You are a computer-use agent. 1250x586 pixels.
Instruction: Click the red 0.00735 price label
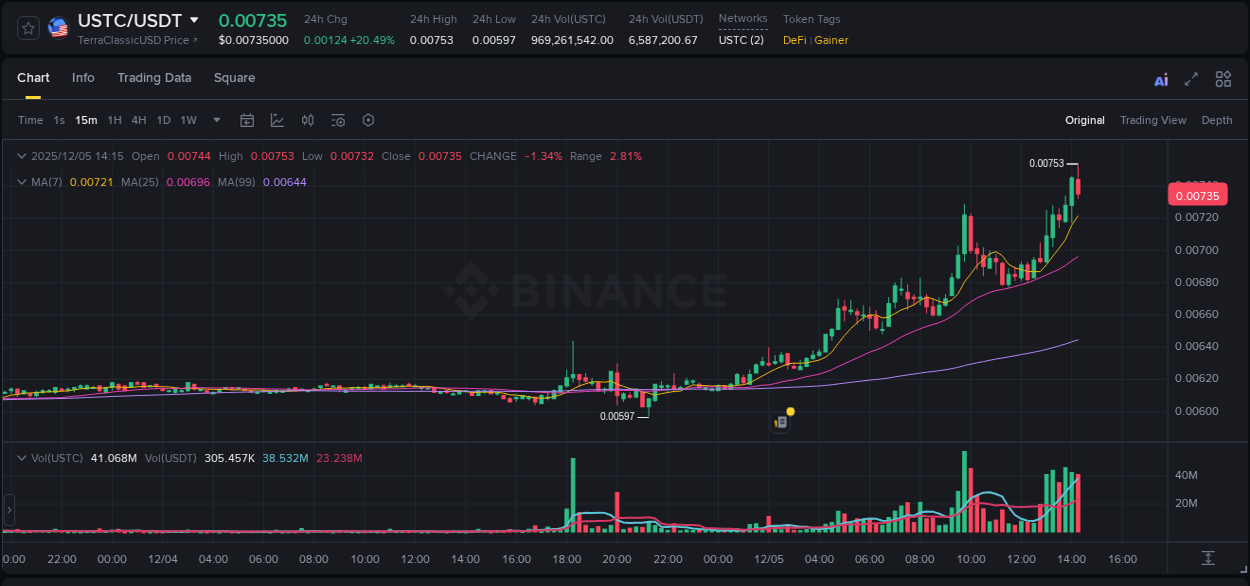click(1197, 194)
